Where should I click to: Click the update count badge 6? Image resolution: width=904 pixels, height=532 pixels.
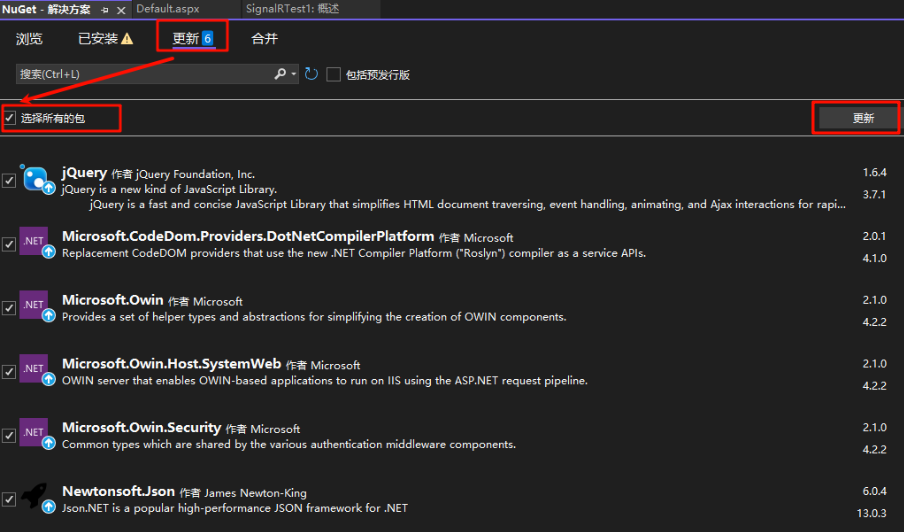point(208,39)
